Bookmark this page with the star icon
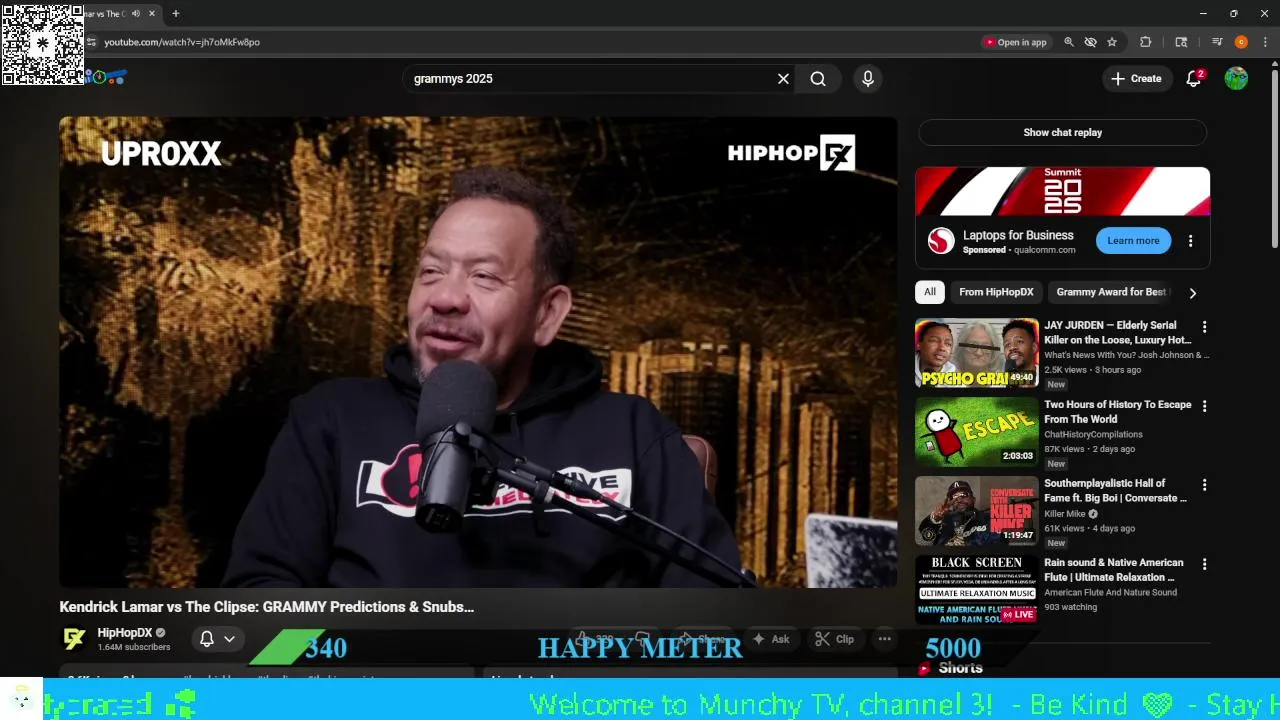The height and width of the screenshot is (720, 1280). click(x=1112, y=42)
